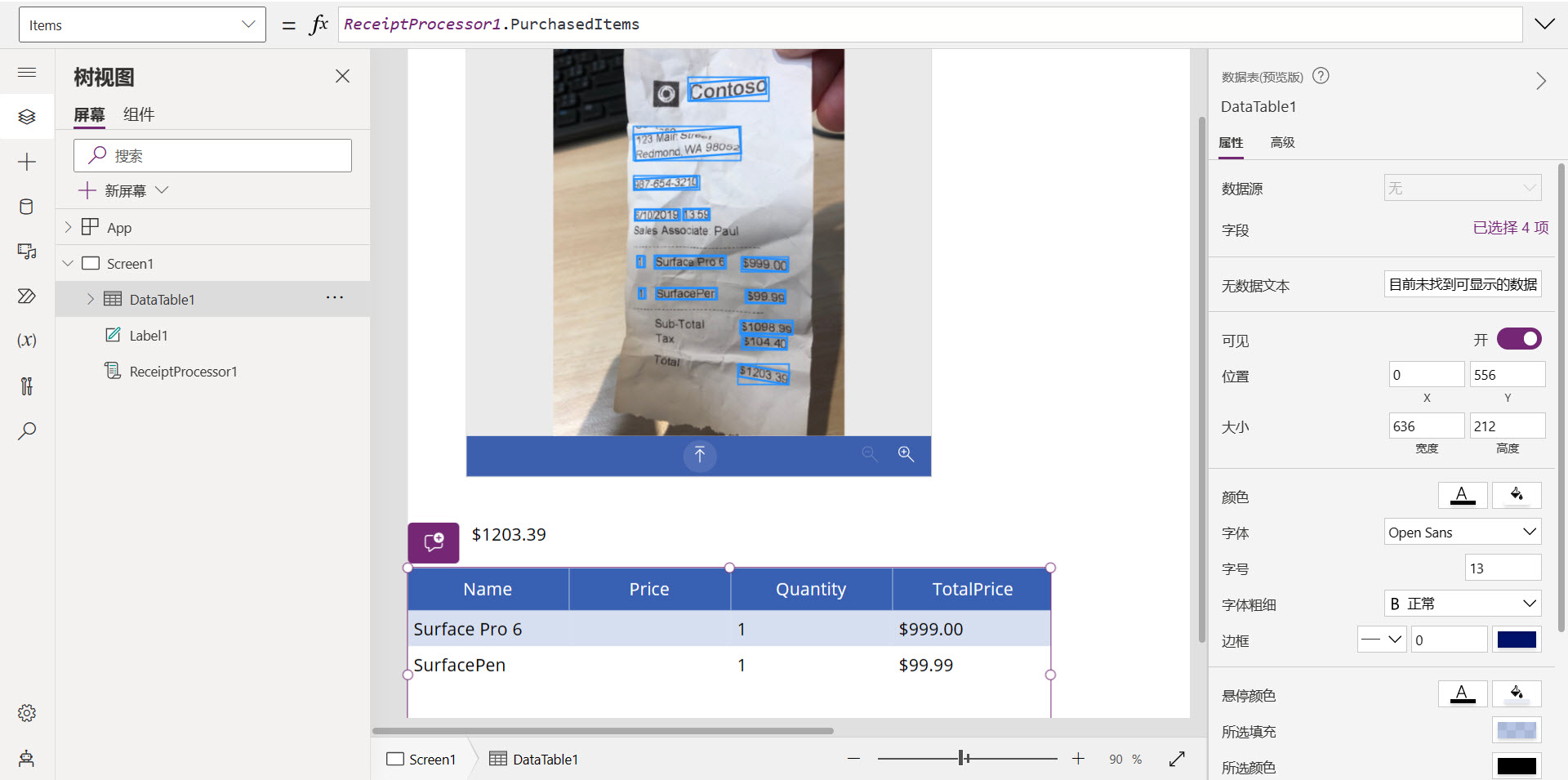Open the more options for DataTable1
Viewport: 1568px width, 780px height.
click(x=335, y=298)
